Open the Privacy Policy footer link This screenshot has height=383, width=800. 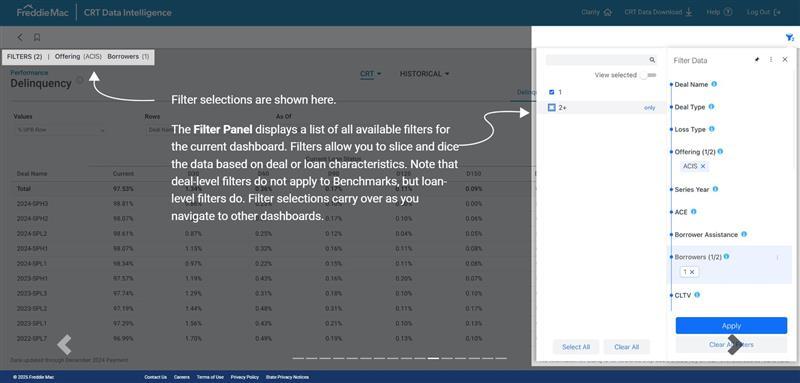tap(244, 377)
